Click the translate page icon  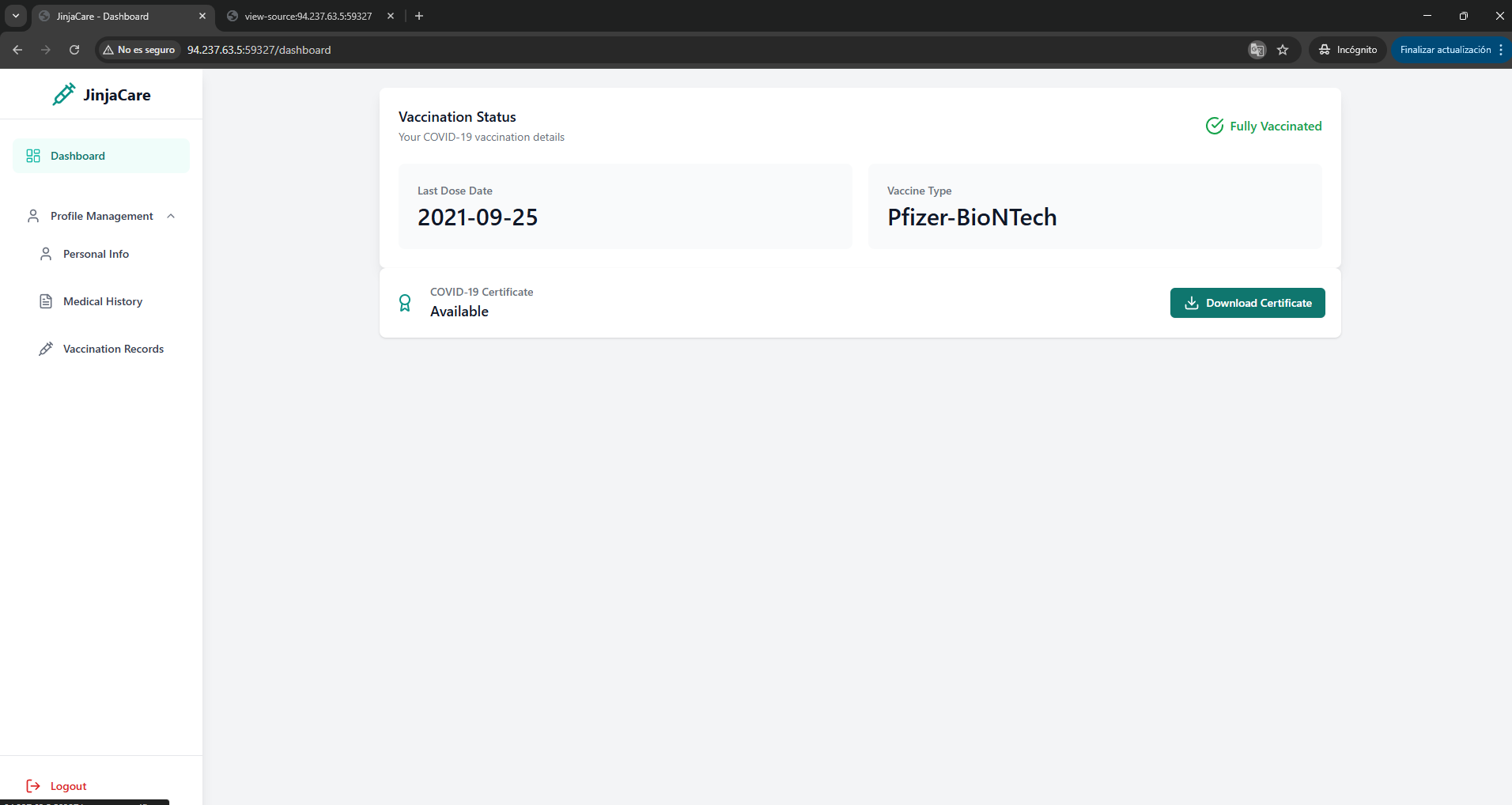(1257, 50)
